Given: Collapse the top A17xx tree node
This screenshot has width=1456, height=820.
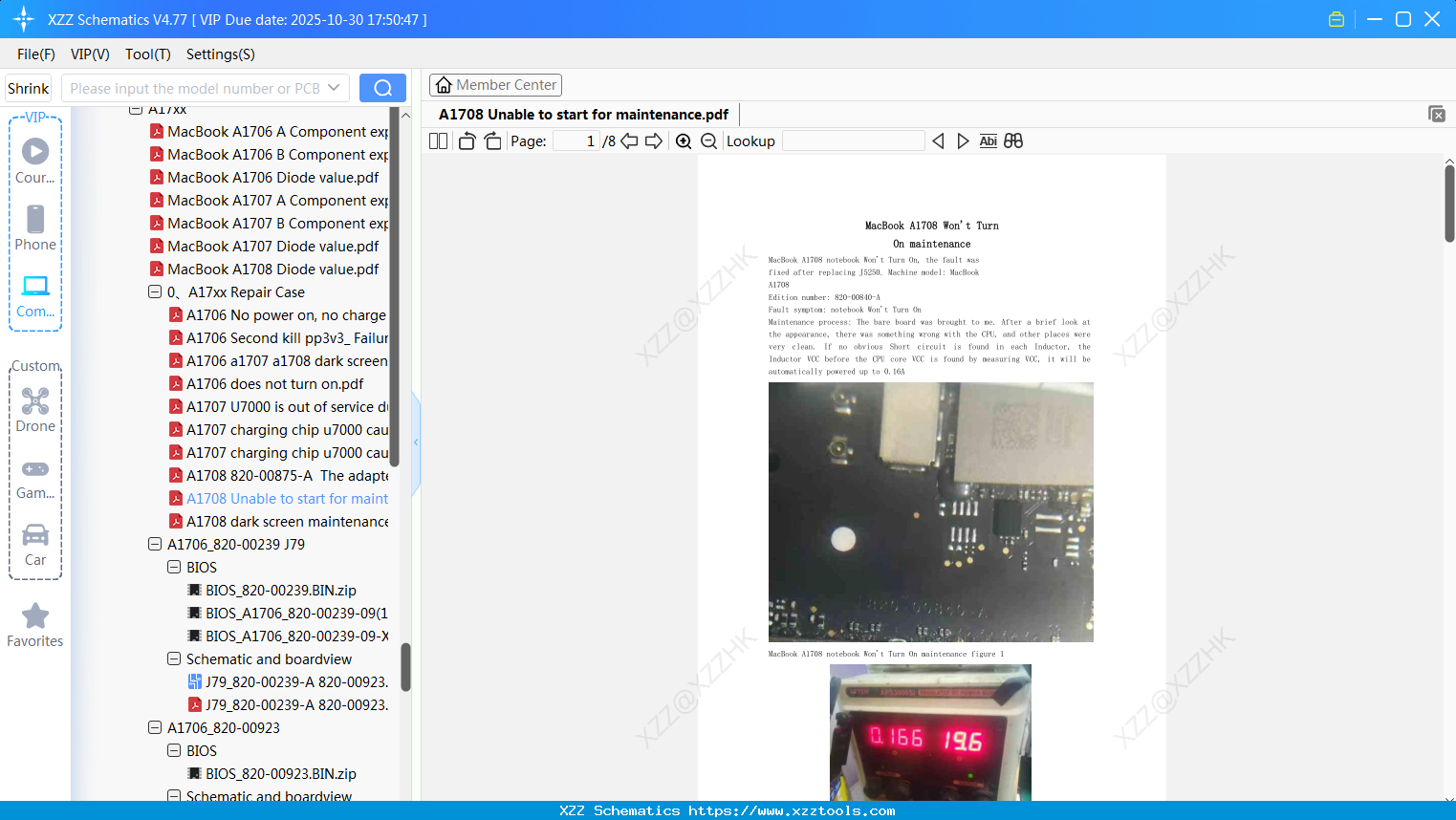Looking at the screenshot, I should [x=136, y=109].
